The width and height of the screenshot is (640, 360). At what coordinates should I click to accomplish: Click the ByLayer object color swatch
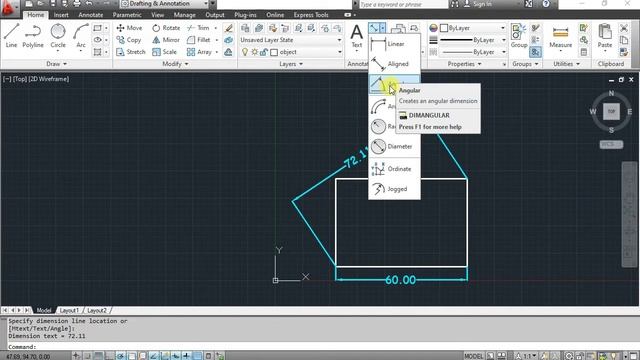(x=444, y=28)
